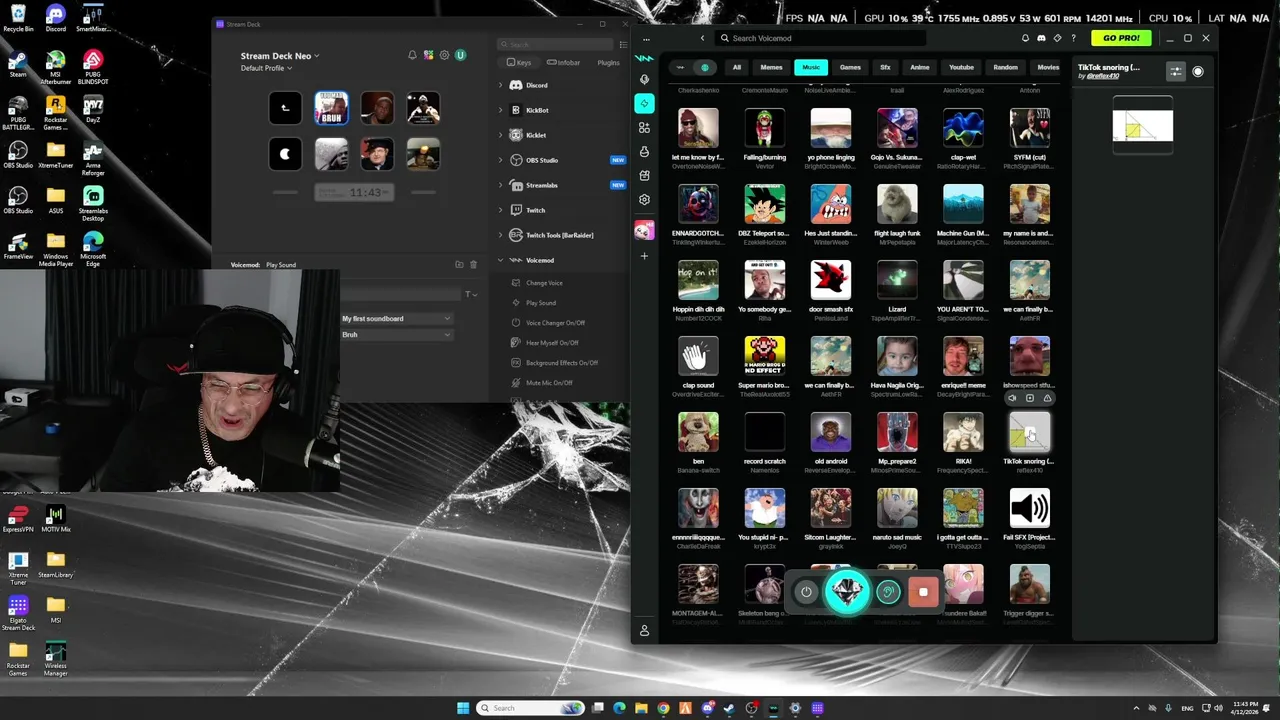The image size is (1280, 720).
Task: Click Stream Deck actions search field
Action: click(x=555, y=44)
